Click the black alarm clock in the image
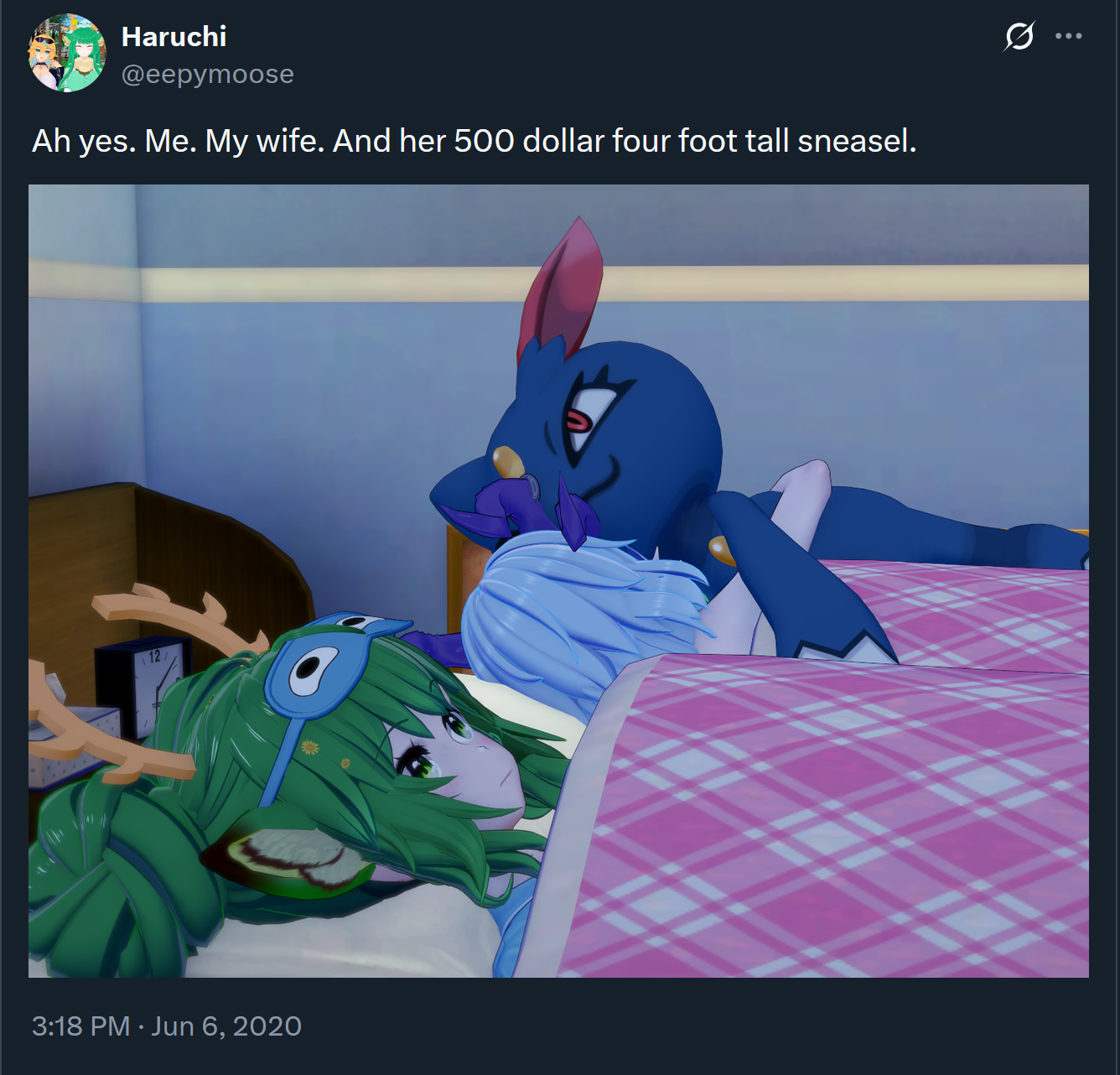 coord(143,684)
